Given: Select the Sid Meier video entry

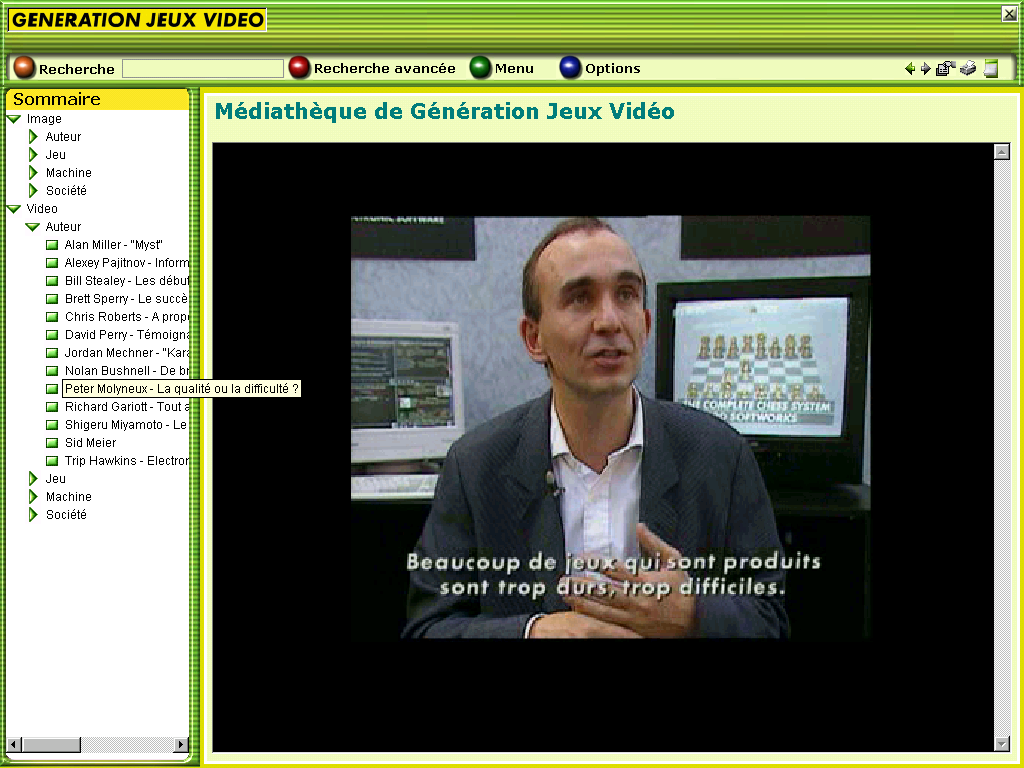Looking at the screenshot, I should point(90,443).
